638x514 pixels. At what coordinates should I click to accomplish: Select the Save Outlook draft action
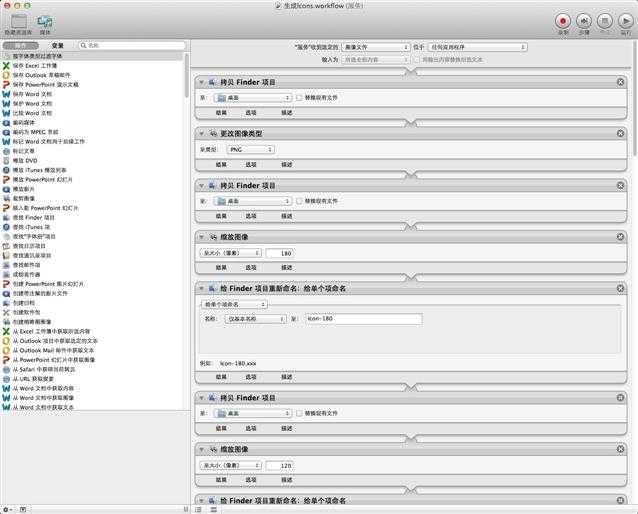[41, 75]
